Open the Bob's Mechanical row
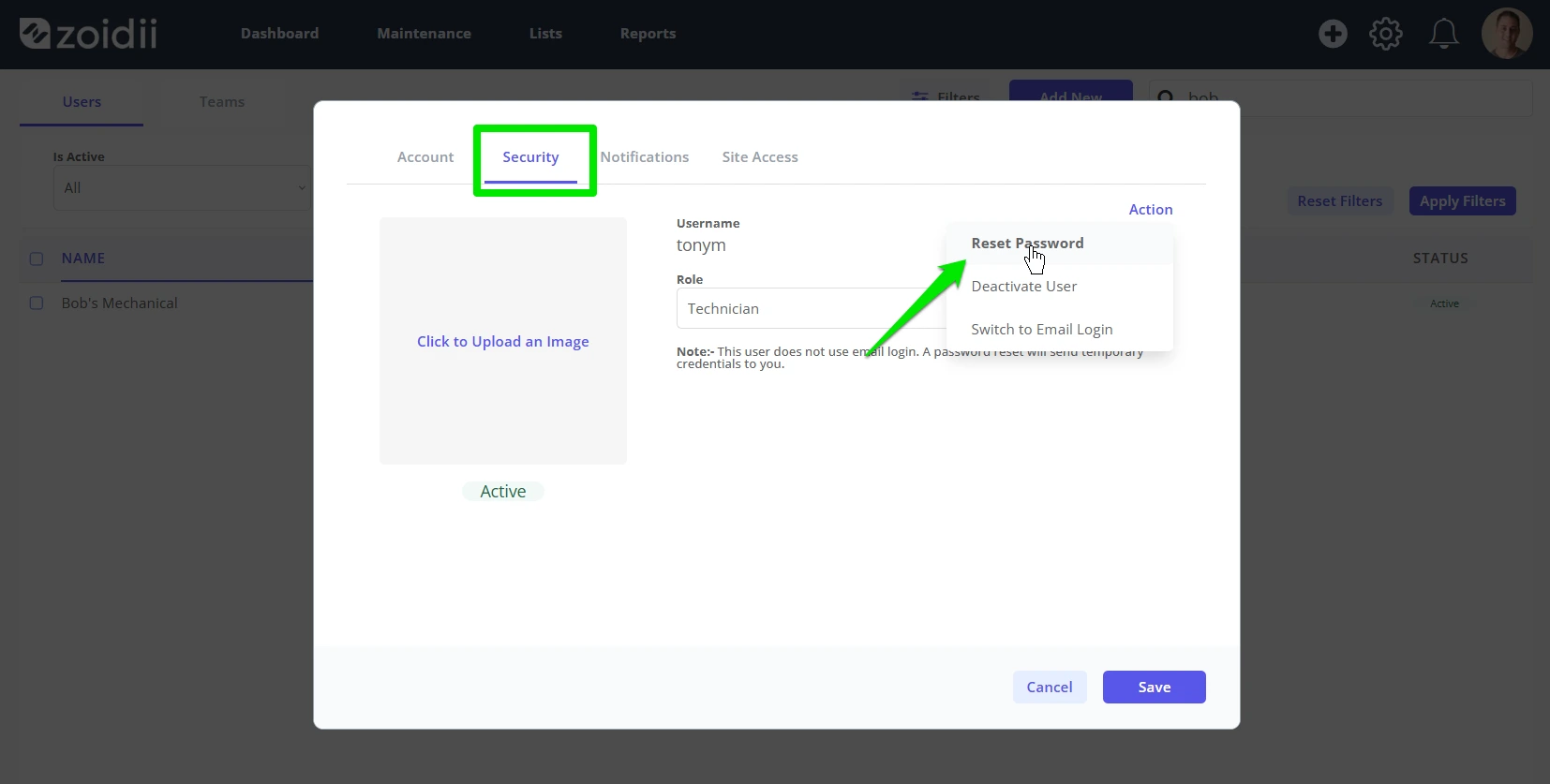The image size is (1550, 784). pos(120,303)
